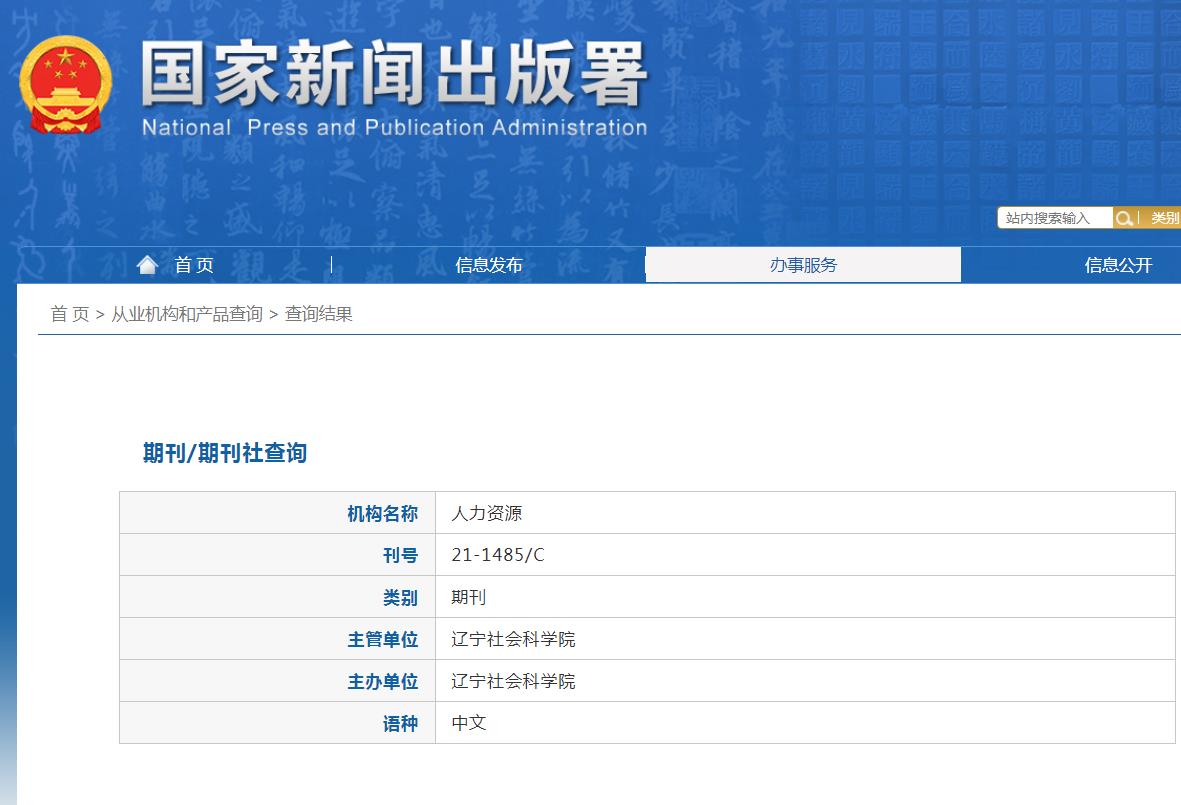Click the home icon beside 首页
Viewport: 1181px width, 805px height.
click(x=147, y=263)
